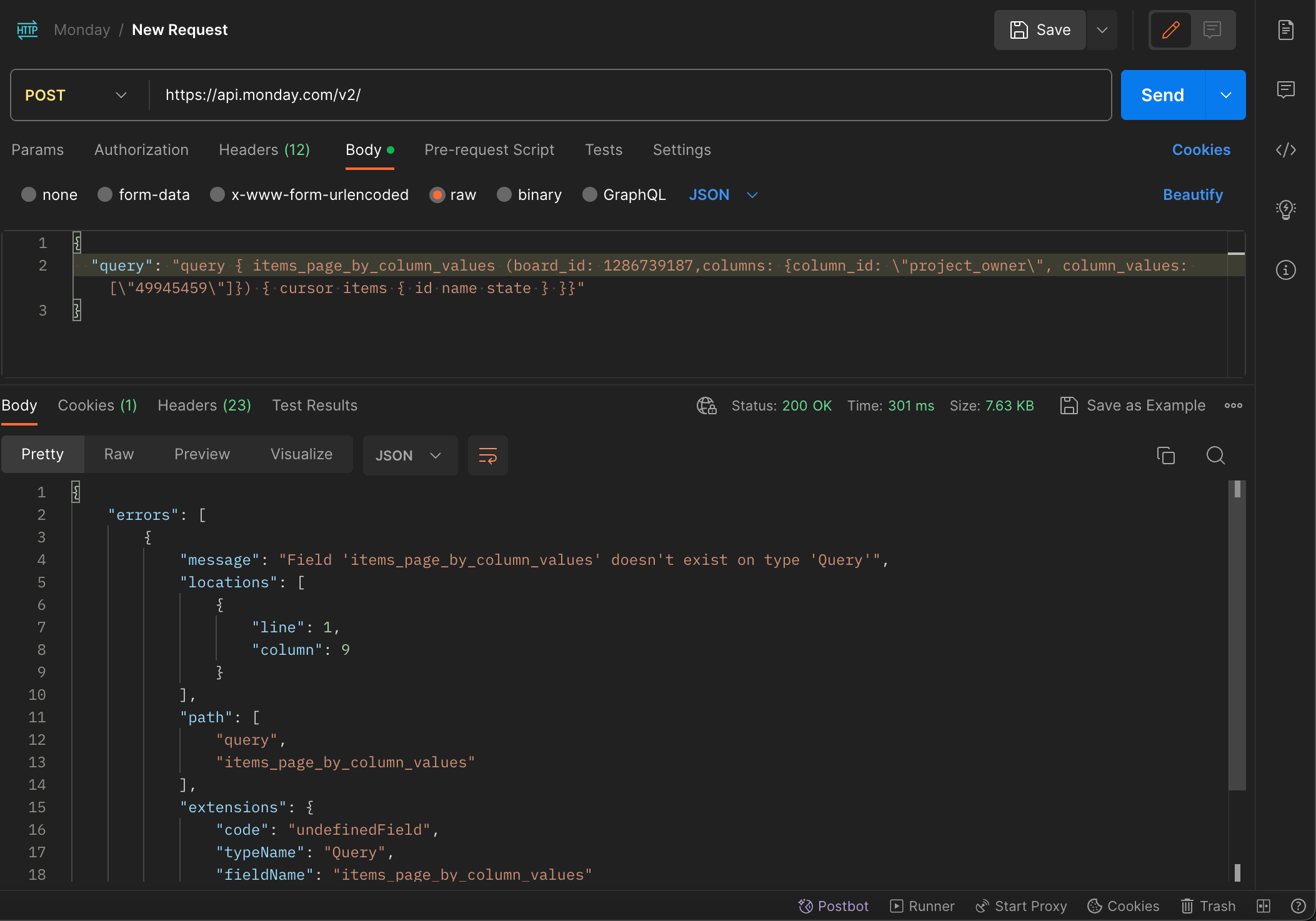The image size is (1316, 921).
Task: Search within the response body
Action: point(1215,456)
